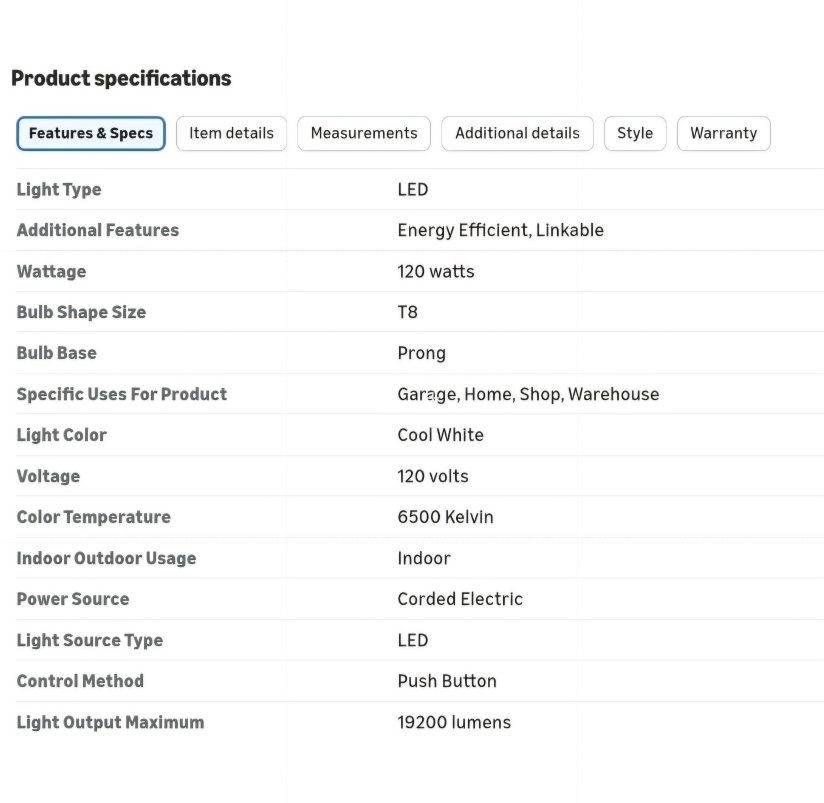Click the Indoor Outdoor Usage label
Screen dimensions: 824x803
(x=106, y=558)
